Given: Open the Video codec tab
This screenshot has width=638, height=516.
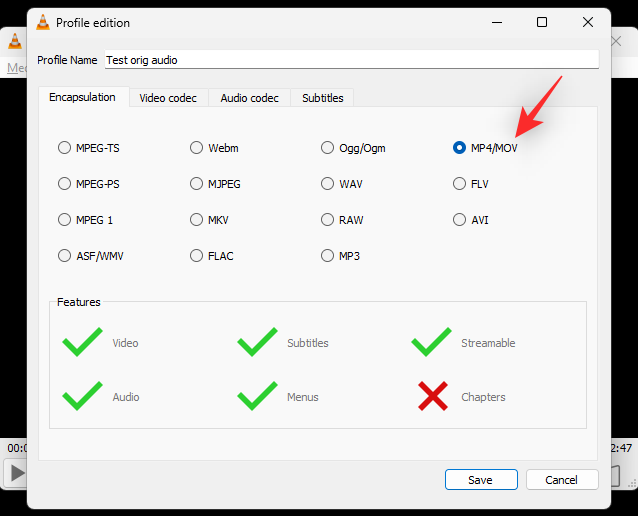Looking at the screenshot, I should (168, 98).
